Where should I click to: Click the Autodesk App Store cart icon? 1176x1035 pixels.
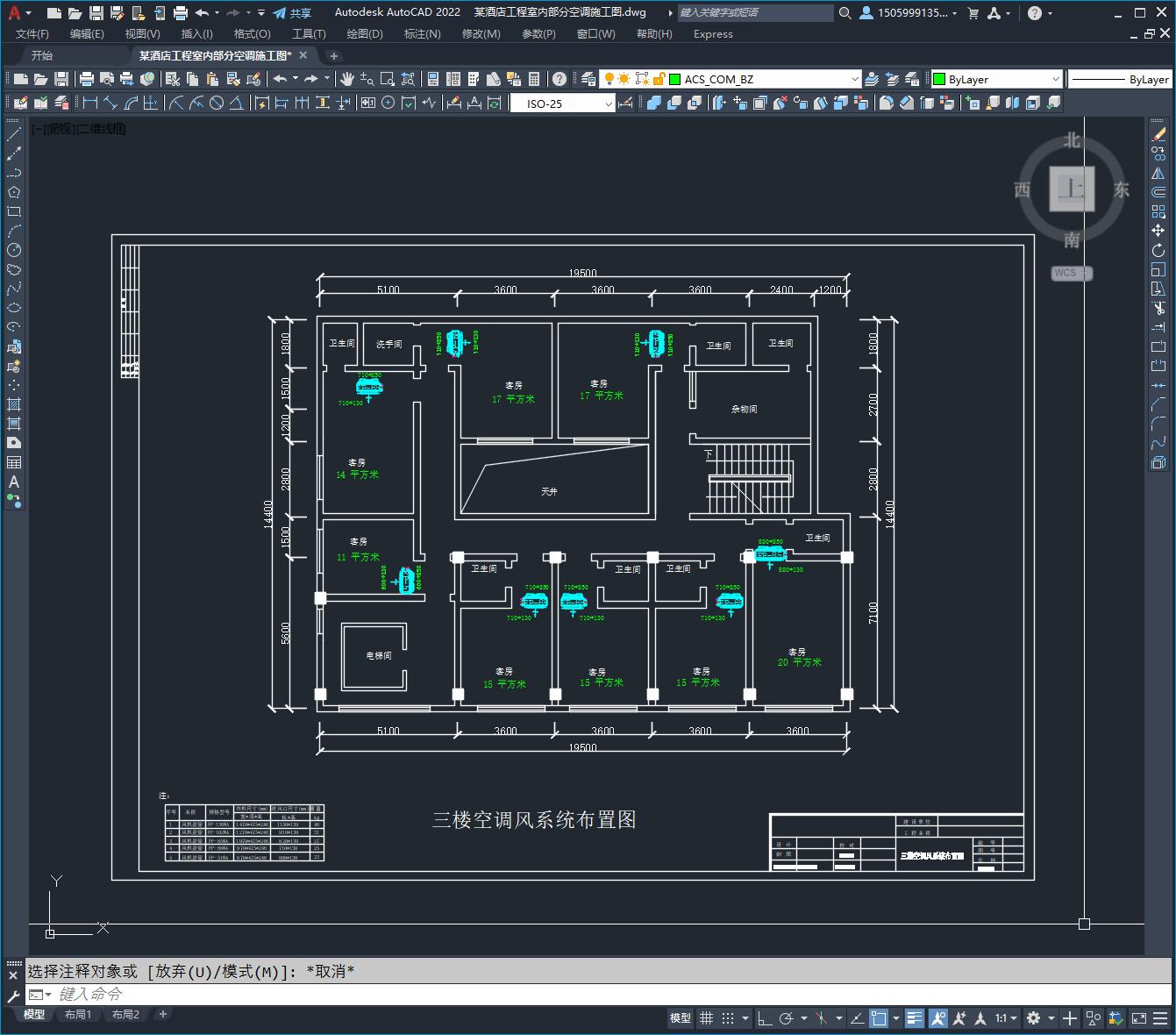click(973, 13)
